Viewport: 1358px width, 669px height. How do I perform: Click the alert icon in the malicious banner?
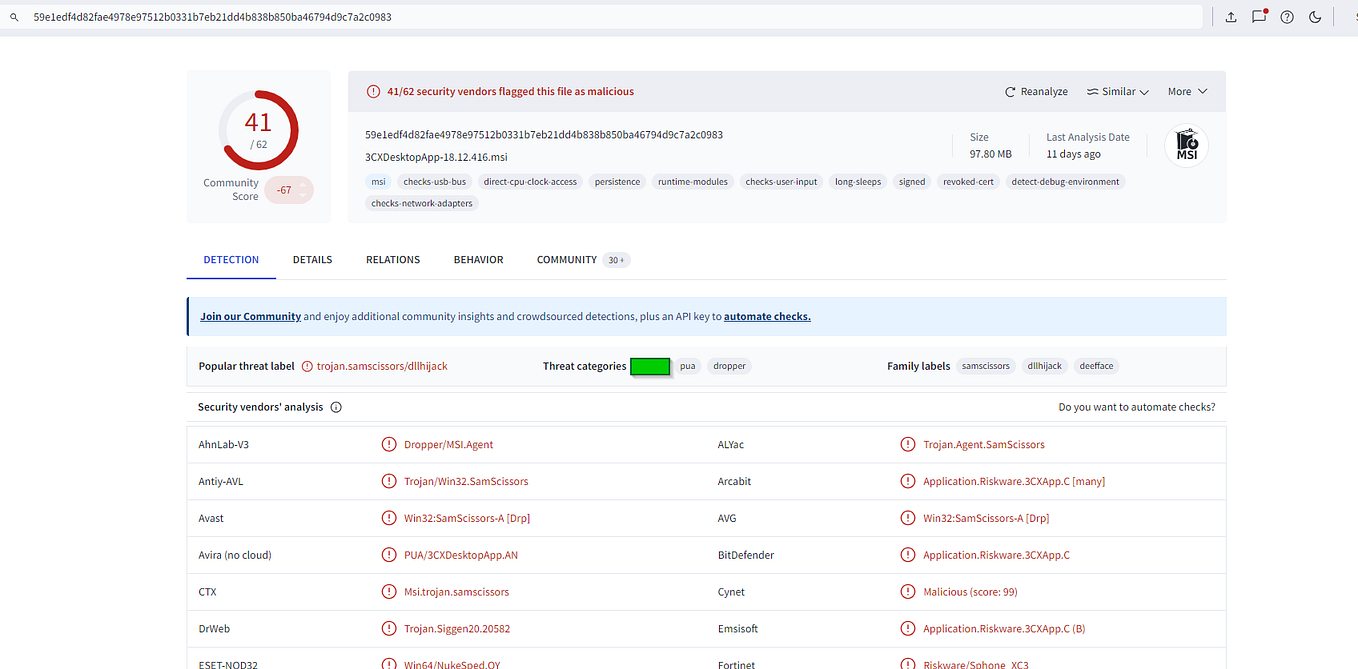(374, 90)
